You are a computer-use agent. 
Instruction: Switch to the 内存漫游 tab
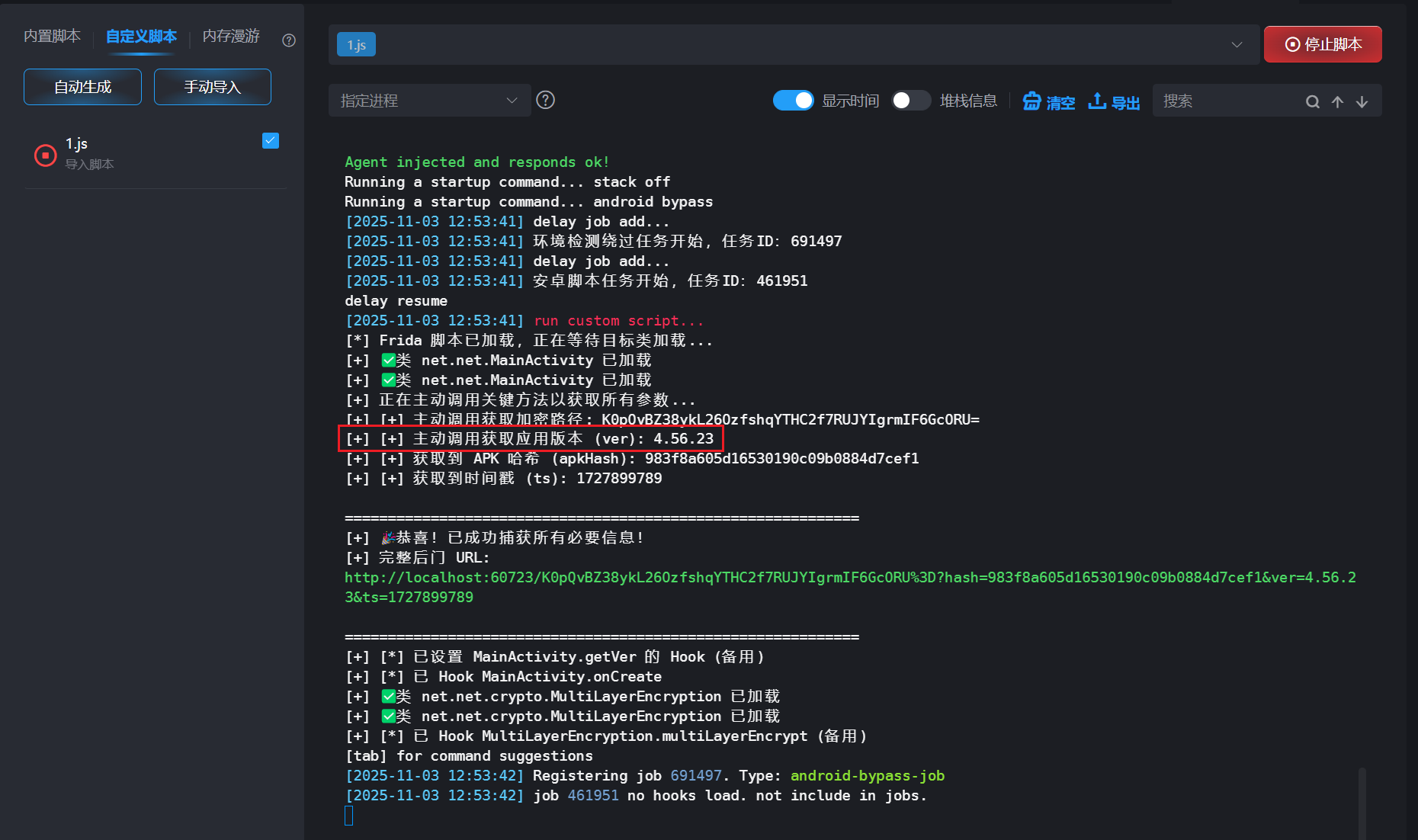tap(231, 36)
